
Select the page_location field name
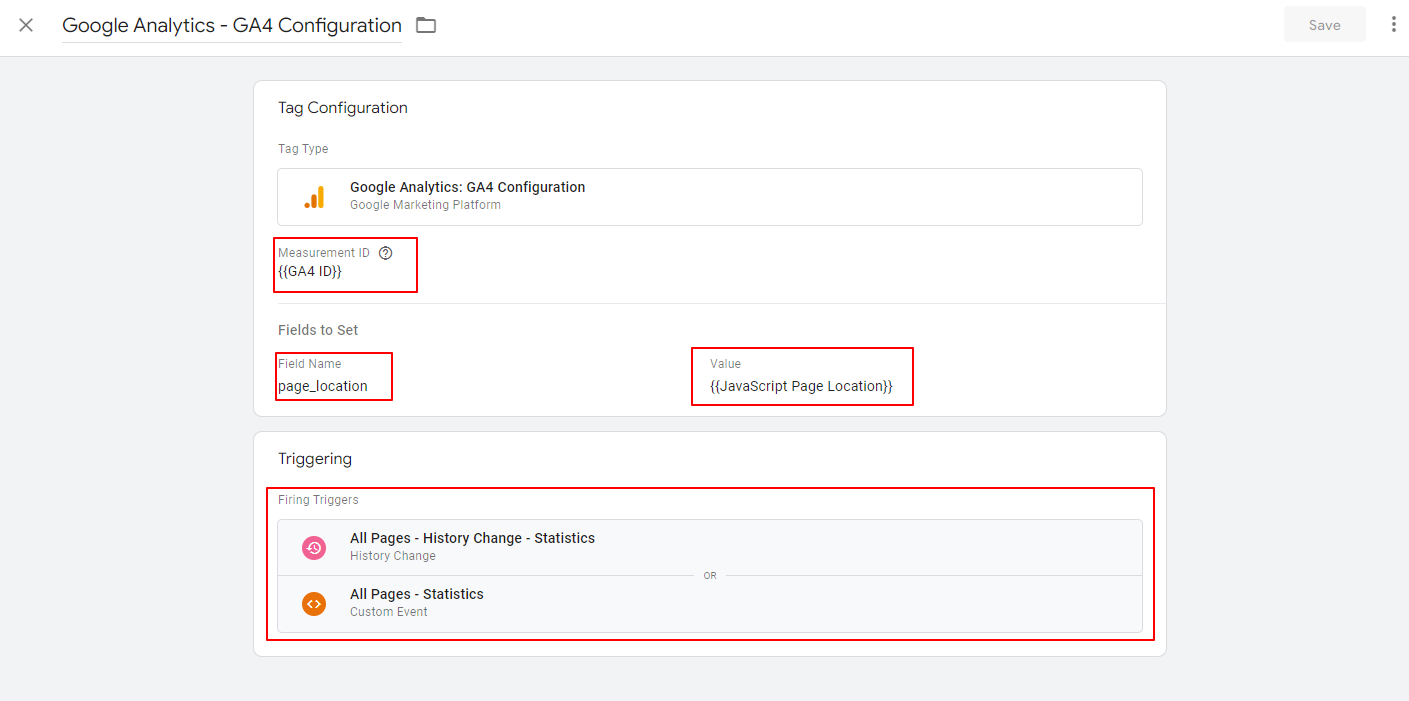(x=323, y=386)
